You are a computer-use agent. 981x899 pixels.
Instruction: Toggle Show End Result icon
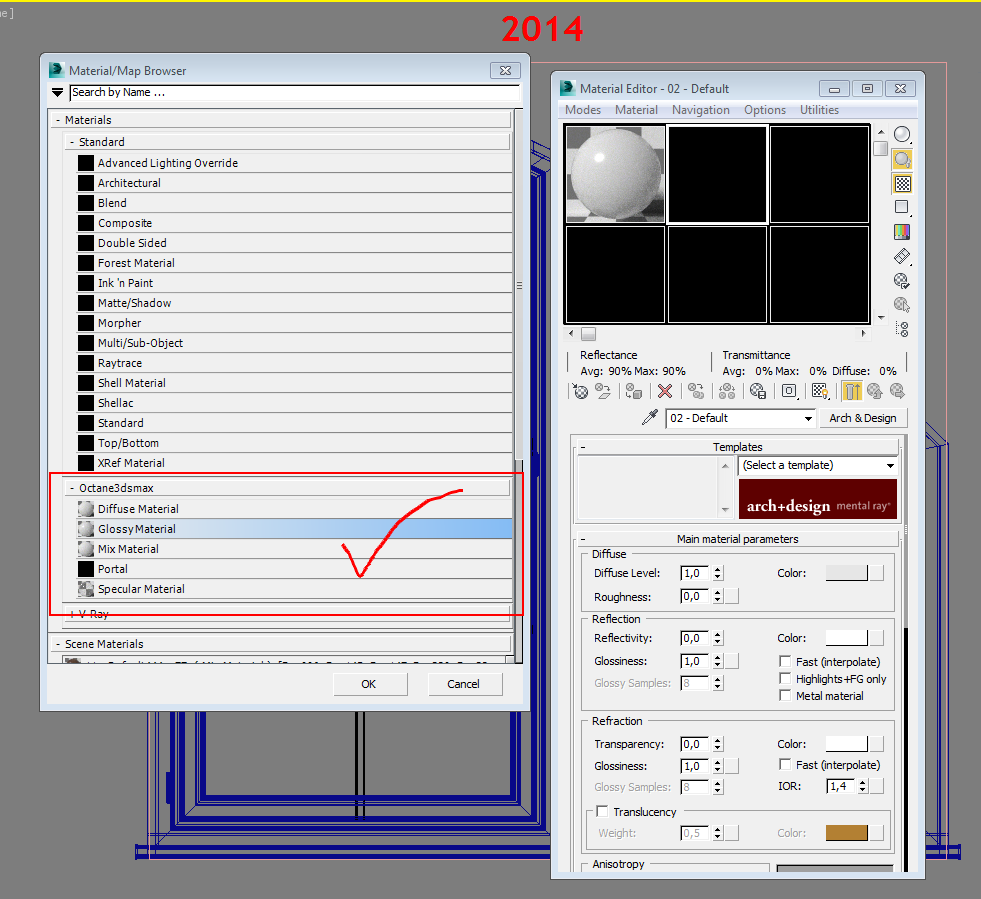(851, 392)
